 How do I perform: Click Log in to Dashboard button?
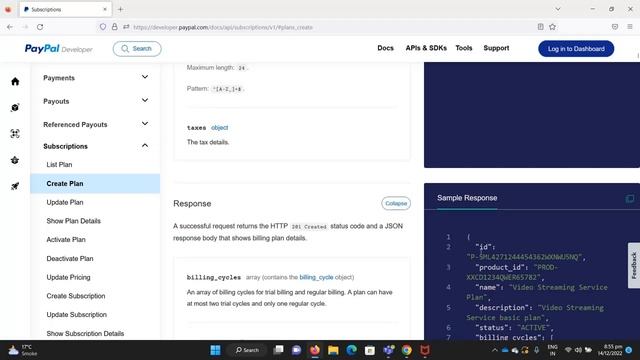coord(576,49)
